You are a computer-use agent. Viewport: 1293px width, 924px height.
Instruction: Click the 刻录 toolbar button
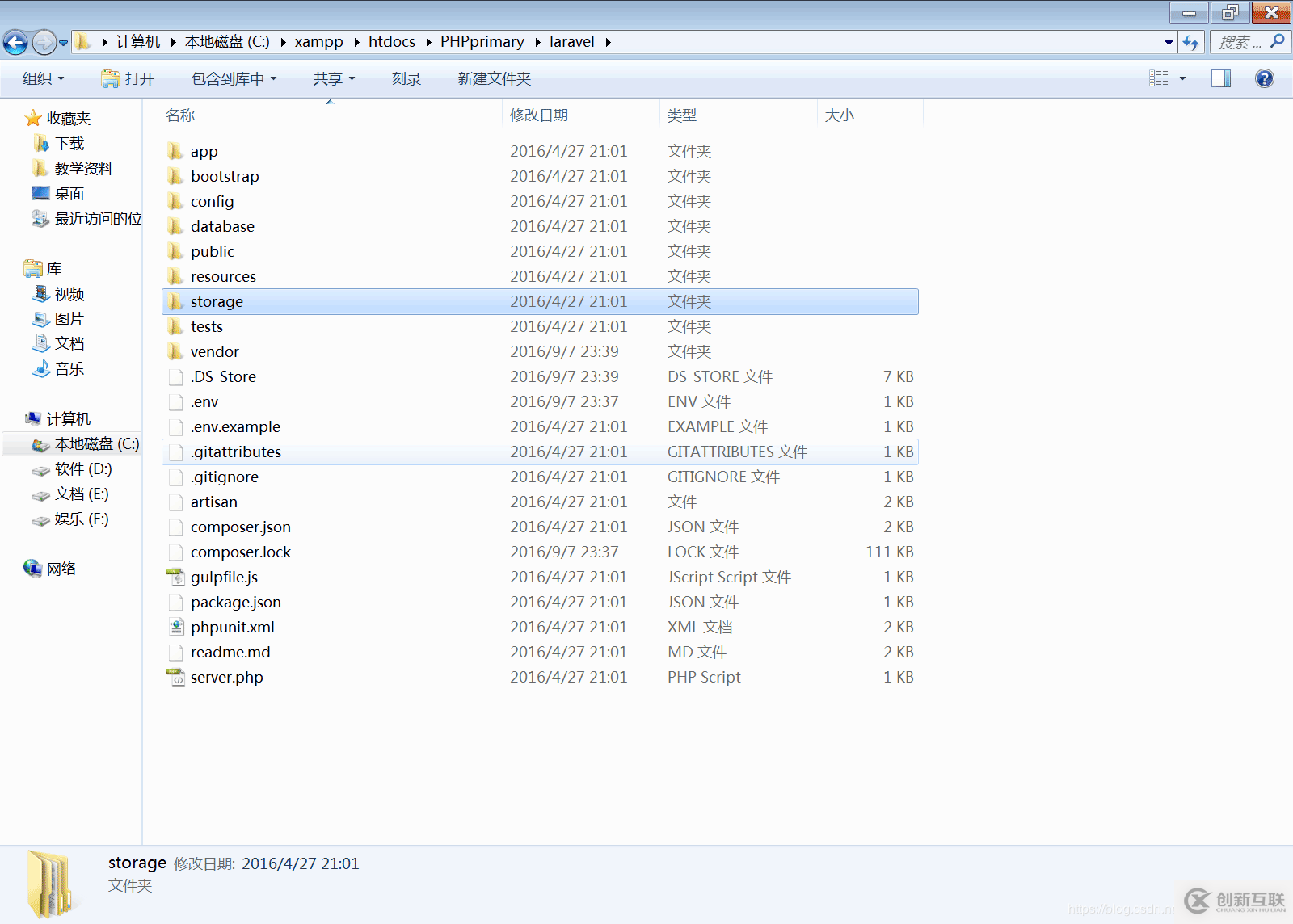(406, 78)
